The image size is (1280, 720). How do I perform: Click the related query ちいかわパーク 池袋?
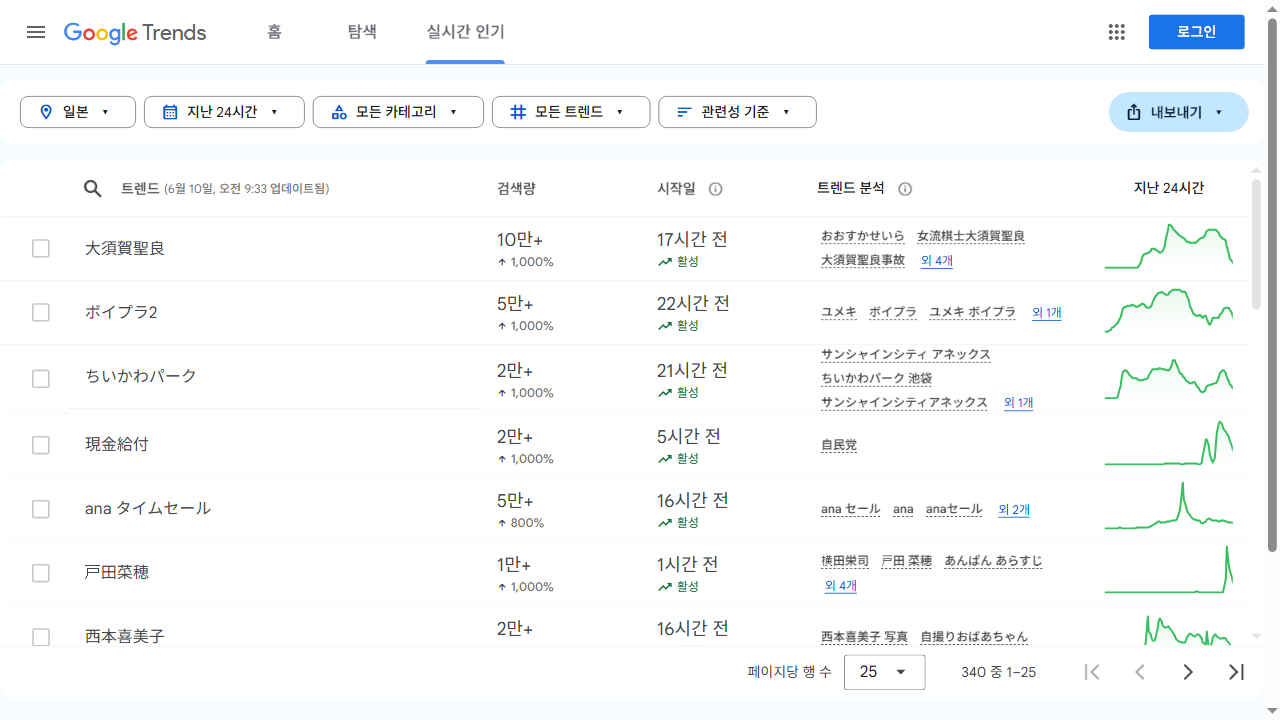(877, 379)
